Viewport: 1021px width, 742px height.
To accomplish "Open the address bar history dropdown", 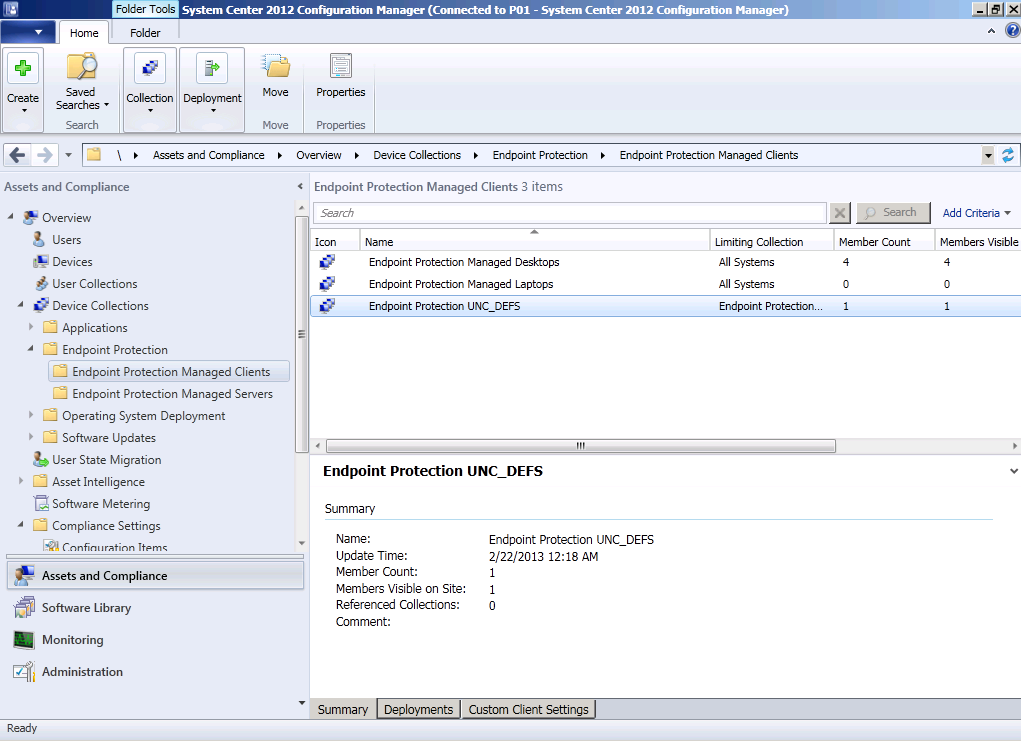I will coord(988,155).
